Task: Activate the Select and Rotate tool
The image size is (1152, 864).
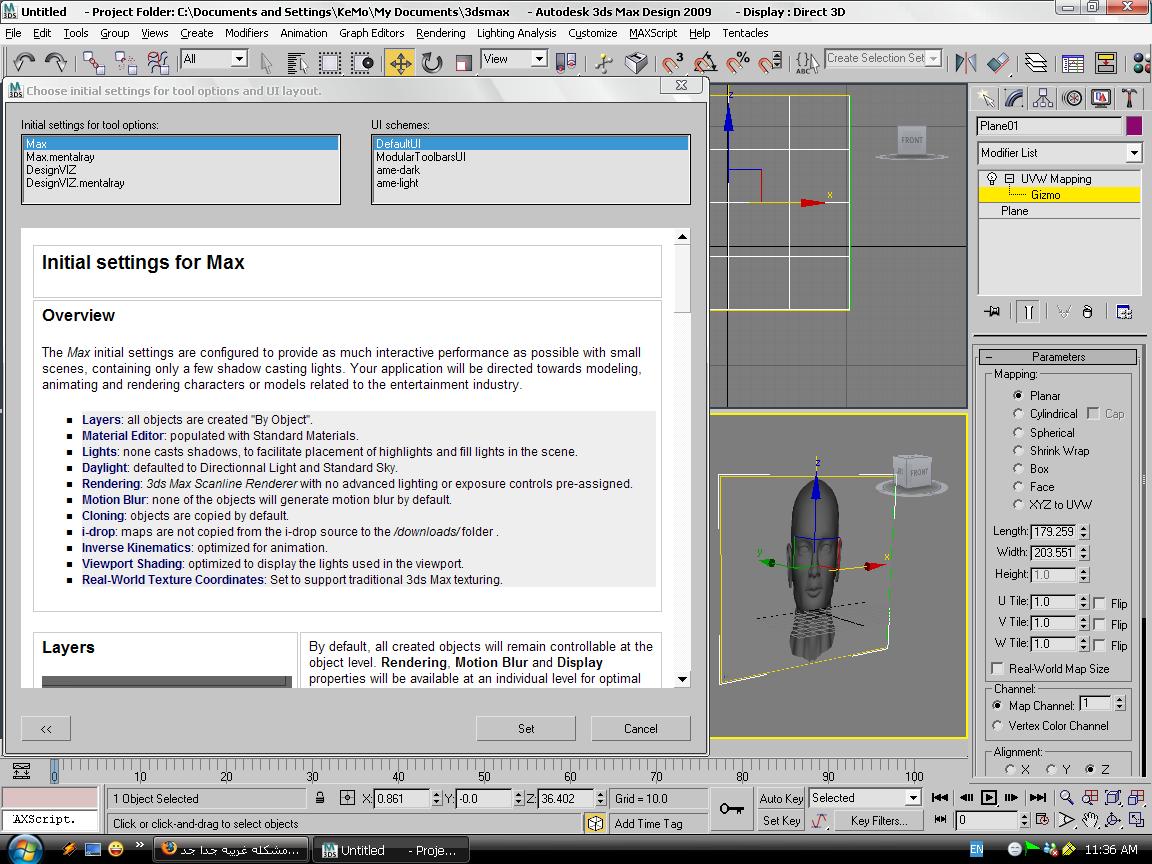Action: pyautogui.click(x=432, y=62)
